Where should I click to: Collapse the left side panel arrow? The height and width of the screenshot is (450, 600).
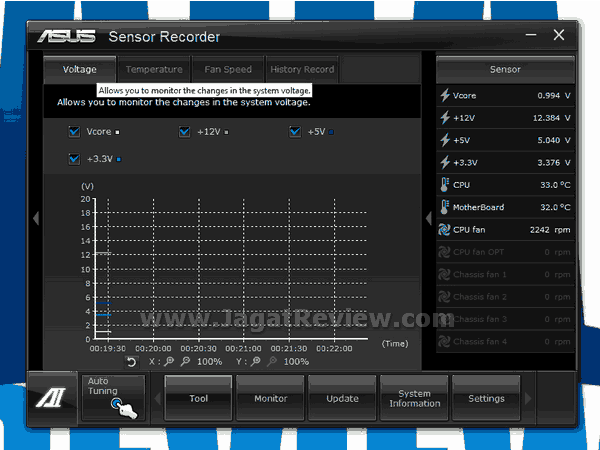pos(36,218)
